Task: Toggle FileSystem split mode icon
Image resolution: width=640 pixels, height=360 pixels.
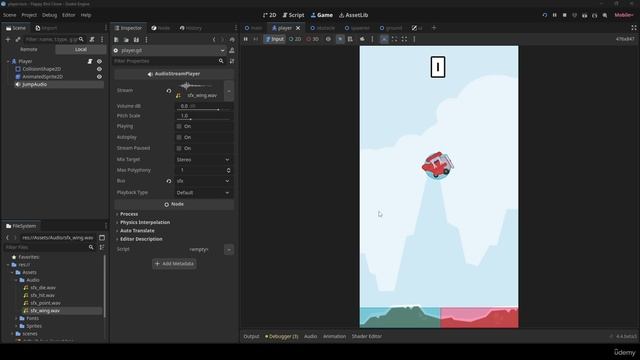Action: pyautogui.click(x=102, y=238)
